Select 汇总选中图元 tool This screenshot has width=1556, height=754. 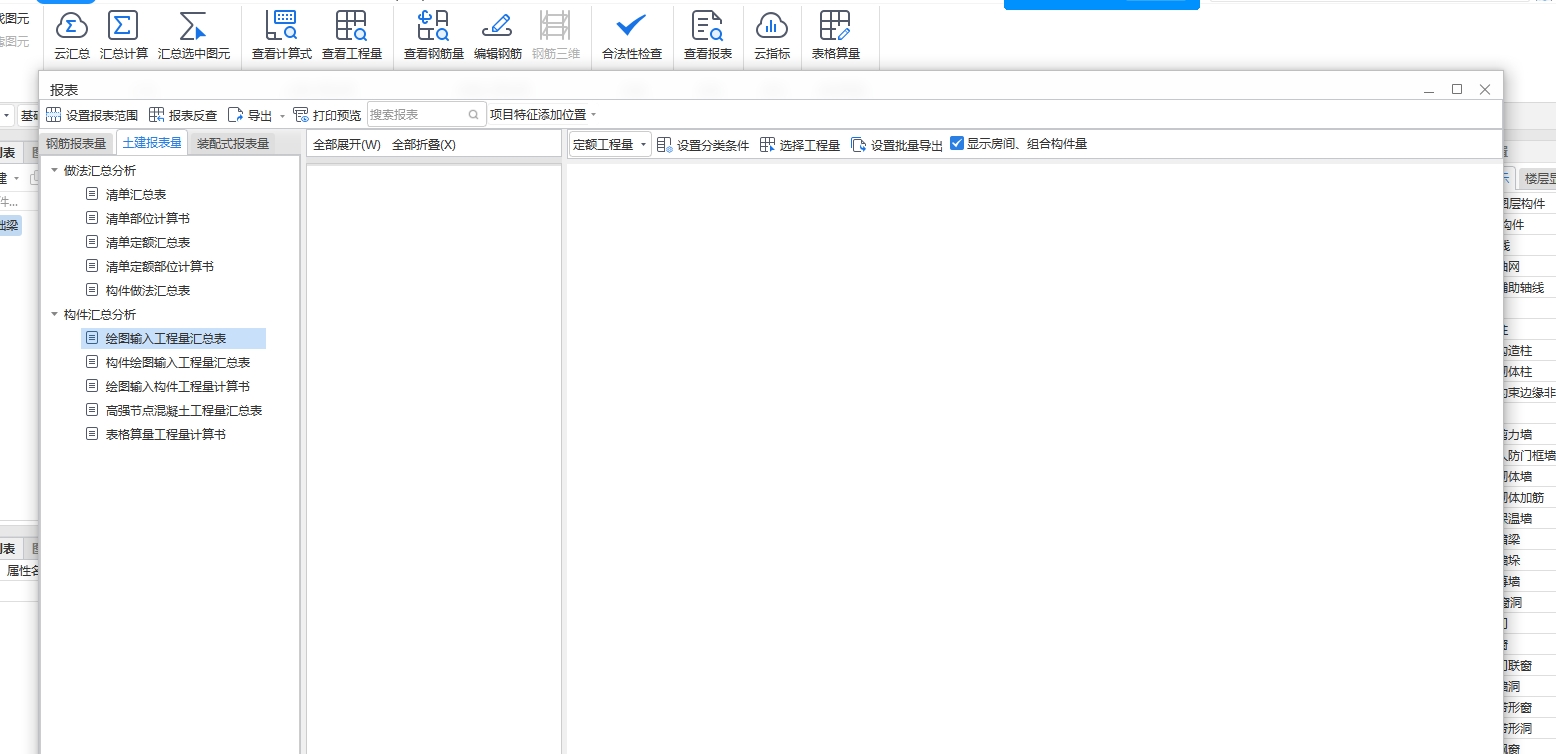(x=194, y=36)
